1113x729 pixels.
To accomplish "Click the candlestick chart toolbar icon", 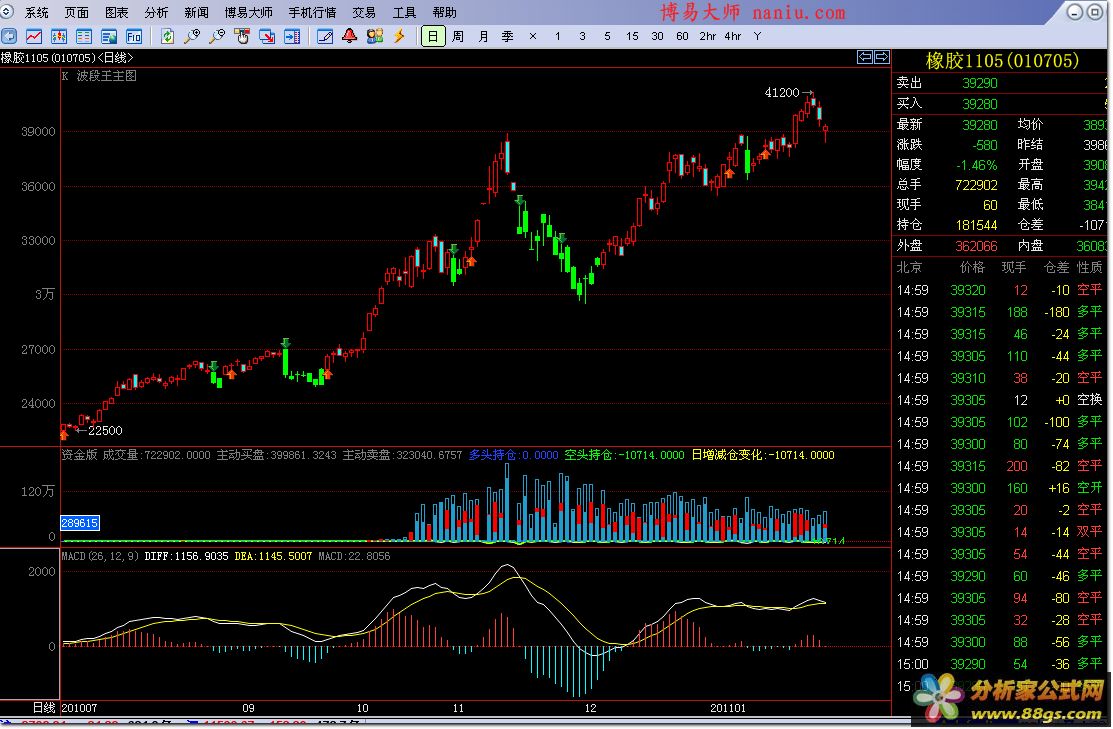I will (59, 36).
